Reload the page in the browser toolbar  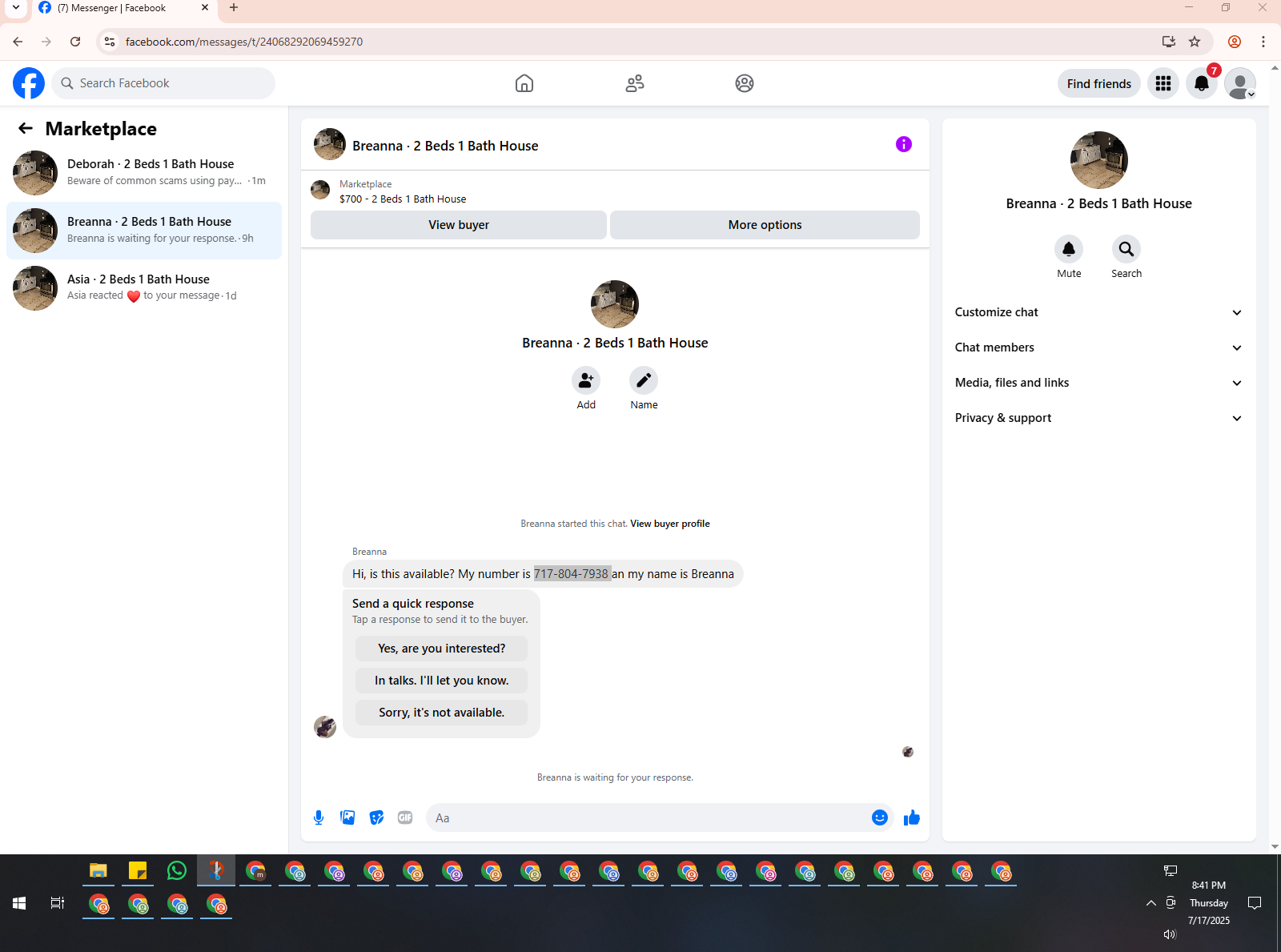pos(75,42)
